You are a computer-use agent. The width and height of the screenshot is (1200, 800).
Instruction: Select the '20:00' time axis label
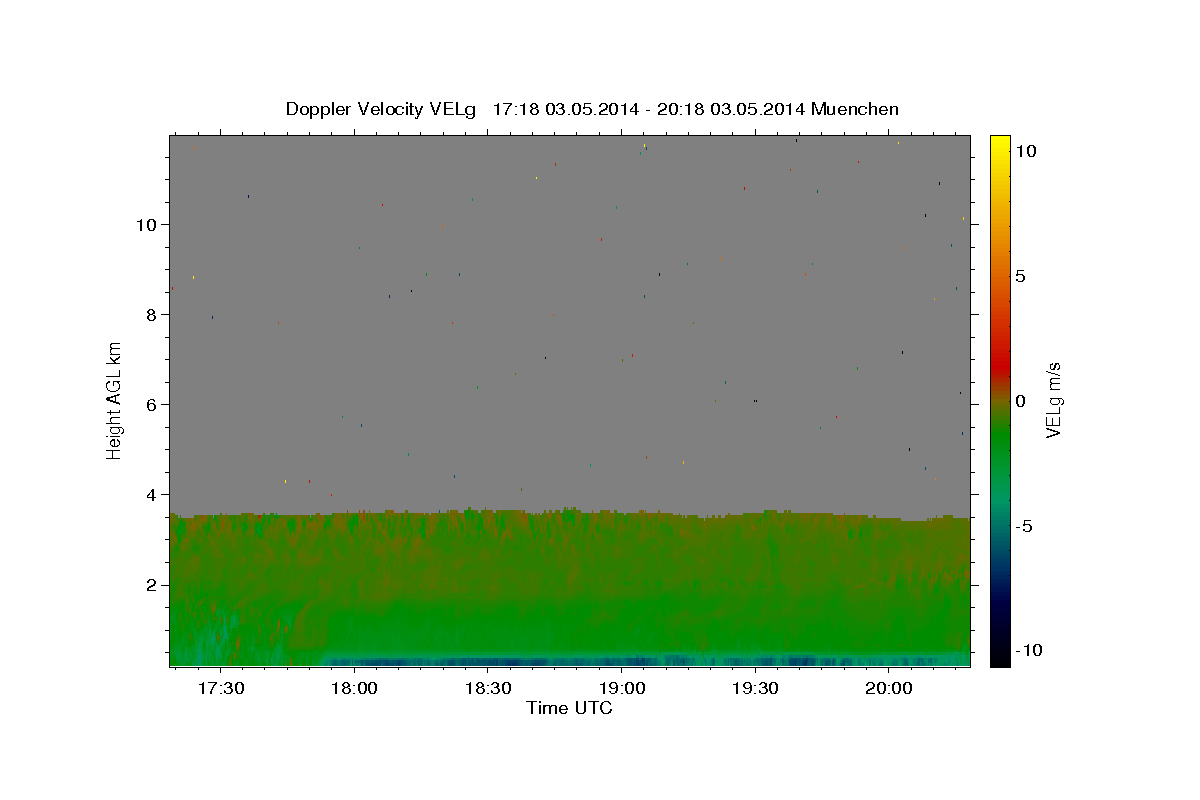pyautogui.click(x=888, y=688)
